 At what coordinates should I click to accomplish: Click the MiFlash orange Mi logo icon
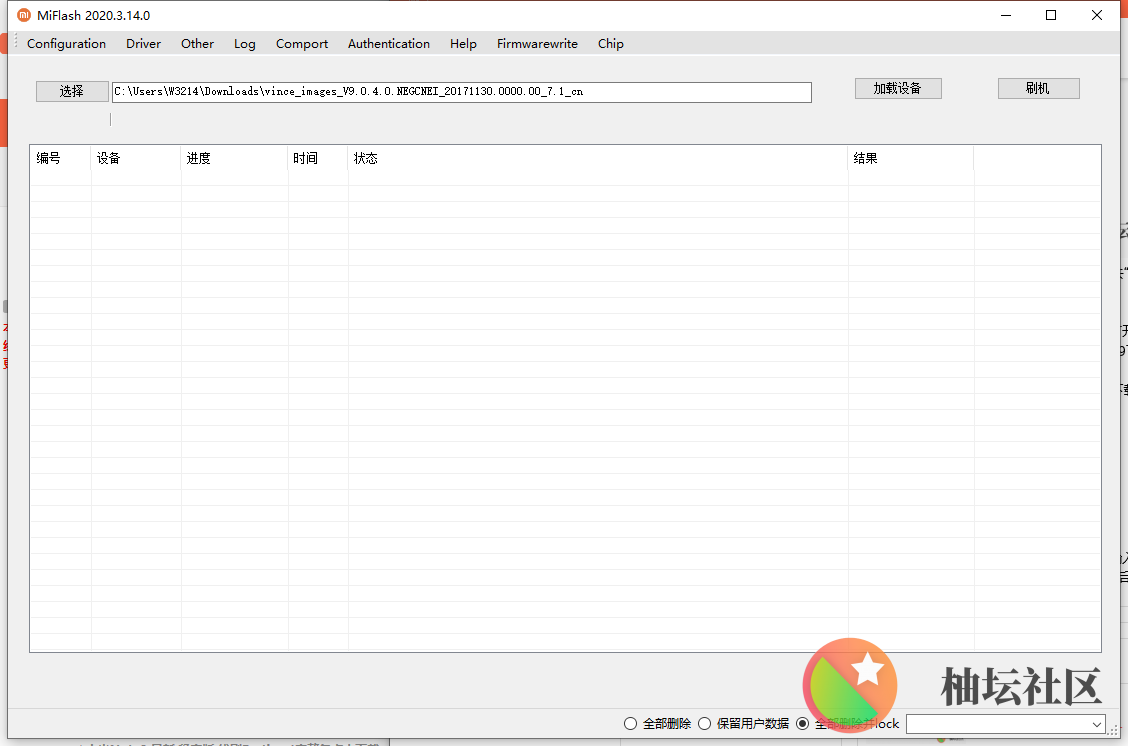[x=24, y=15]
